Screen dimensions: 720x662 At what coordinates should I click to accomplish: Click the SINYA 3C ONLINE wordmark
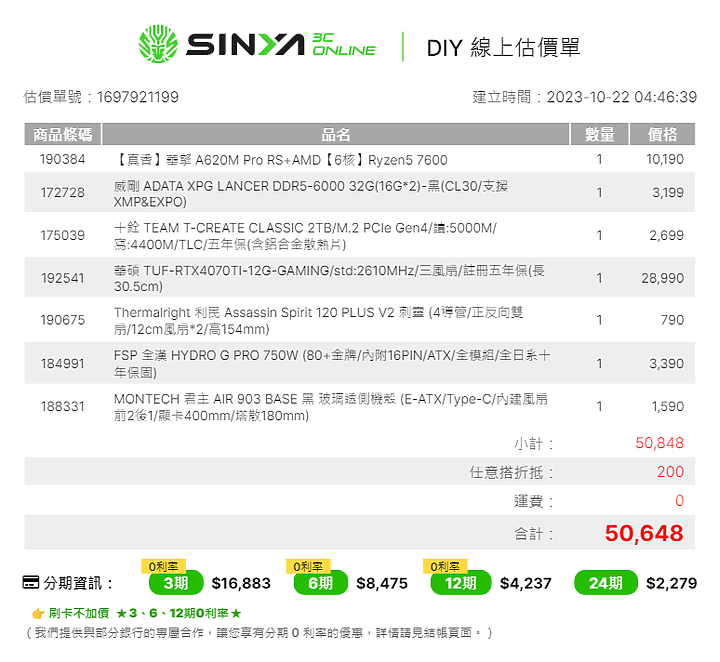coord(281,45)
